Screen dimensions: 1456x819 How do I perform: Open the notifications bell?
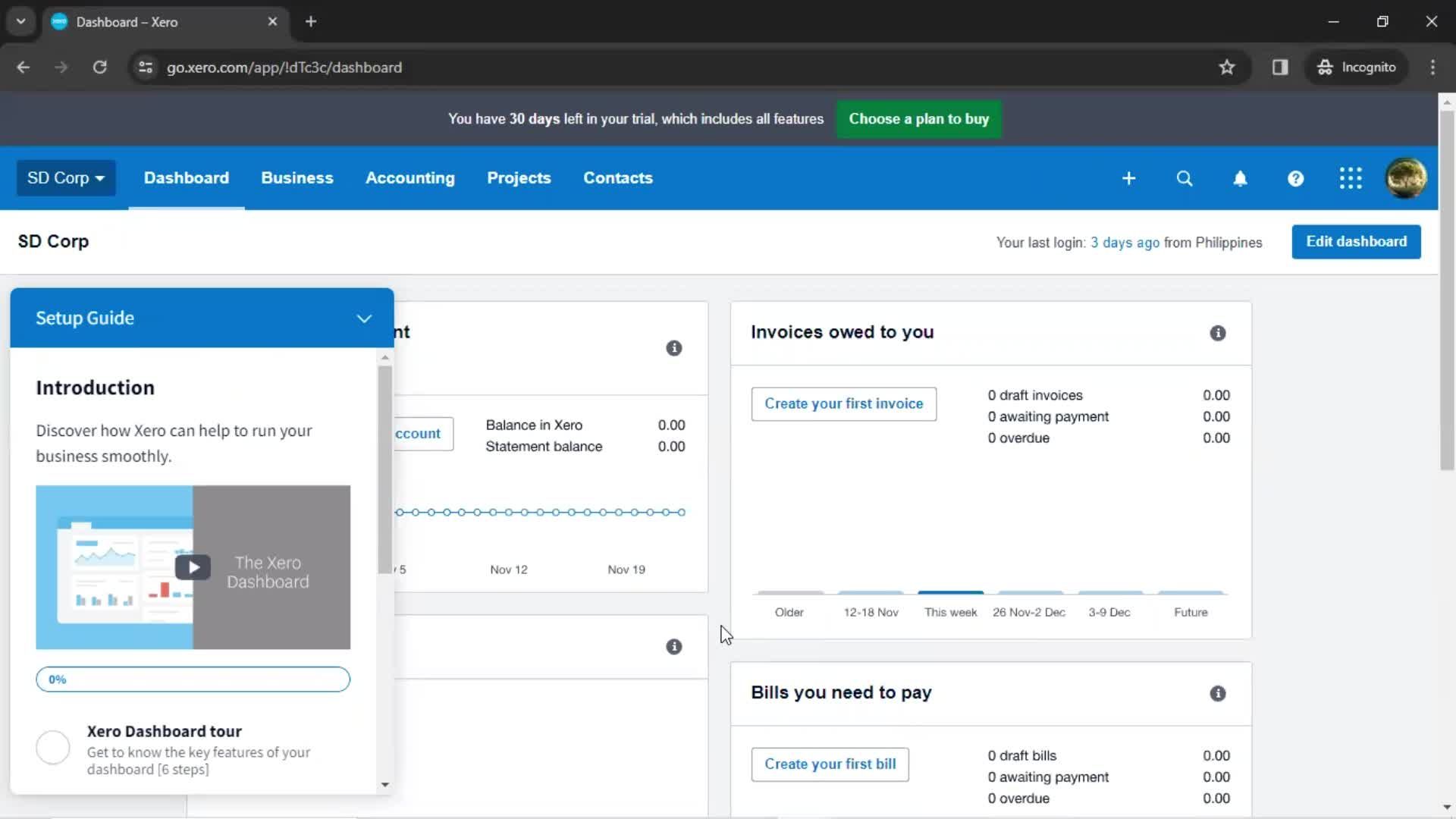(1240, 178)
